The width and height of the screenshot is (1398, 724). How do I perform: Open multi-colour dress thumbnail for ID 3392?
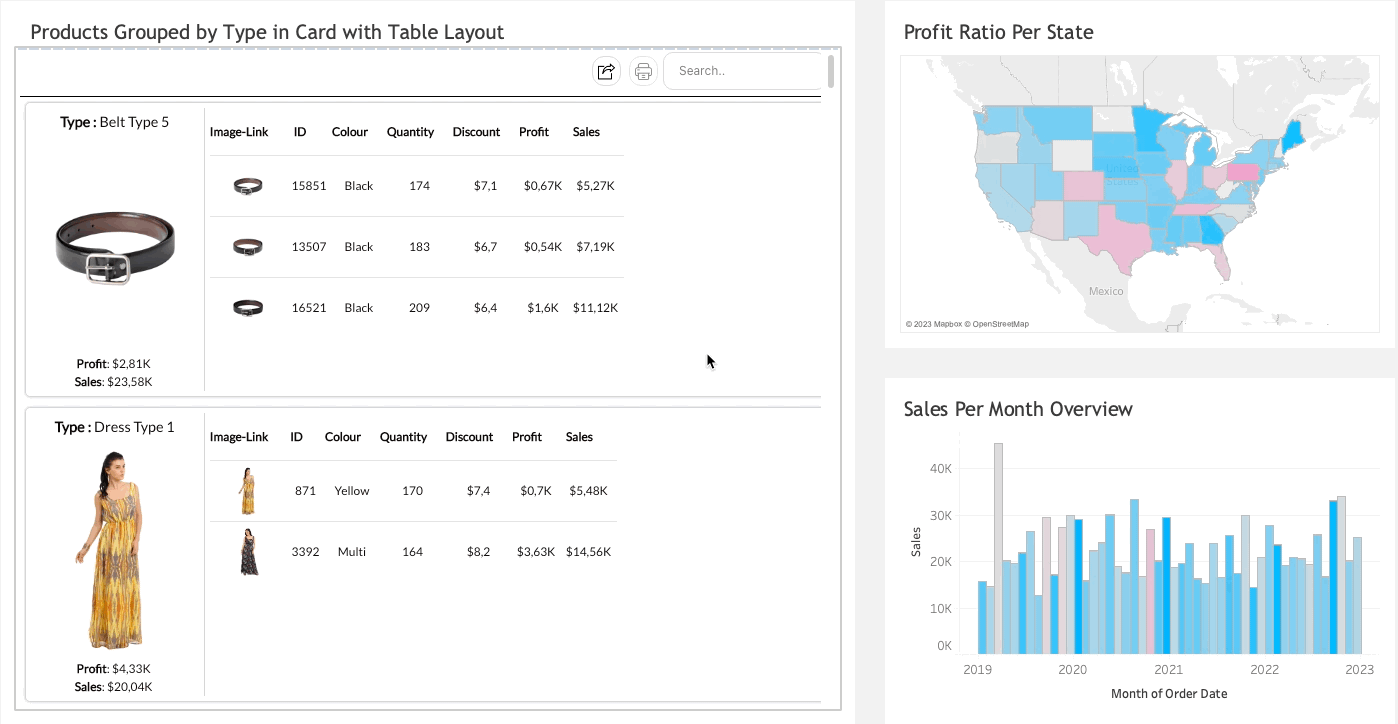coord(249,552)
